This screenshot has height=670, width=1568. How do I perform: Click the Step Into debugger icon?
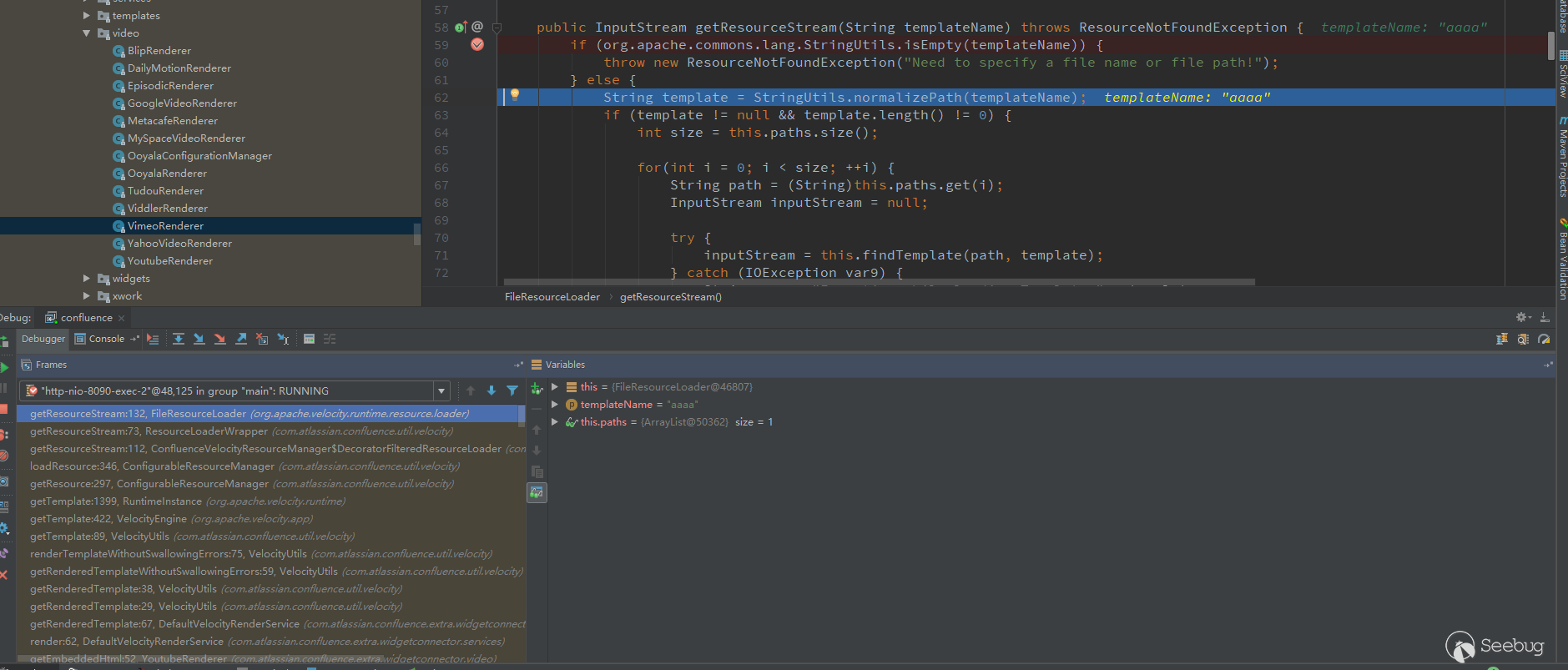point(199,339)
